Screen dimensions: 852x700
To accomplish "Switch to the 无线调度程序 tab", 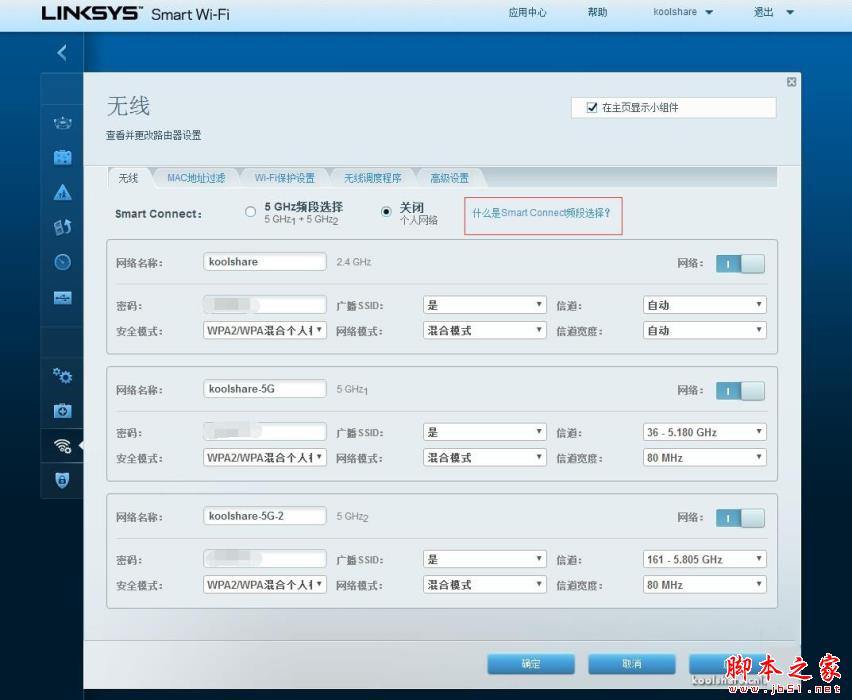I will pos(373,178).
